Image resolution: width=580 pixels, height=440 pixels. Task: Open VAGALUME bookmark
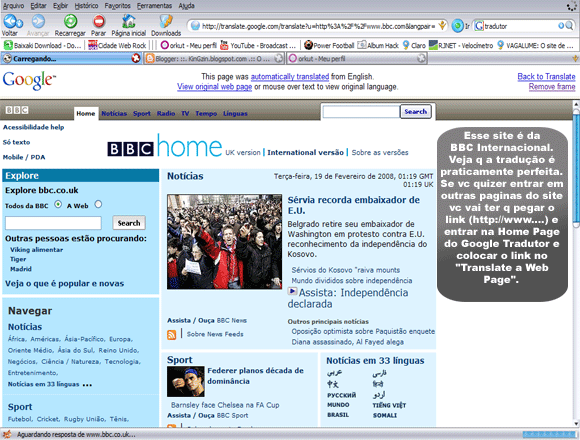click(535, 45)
